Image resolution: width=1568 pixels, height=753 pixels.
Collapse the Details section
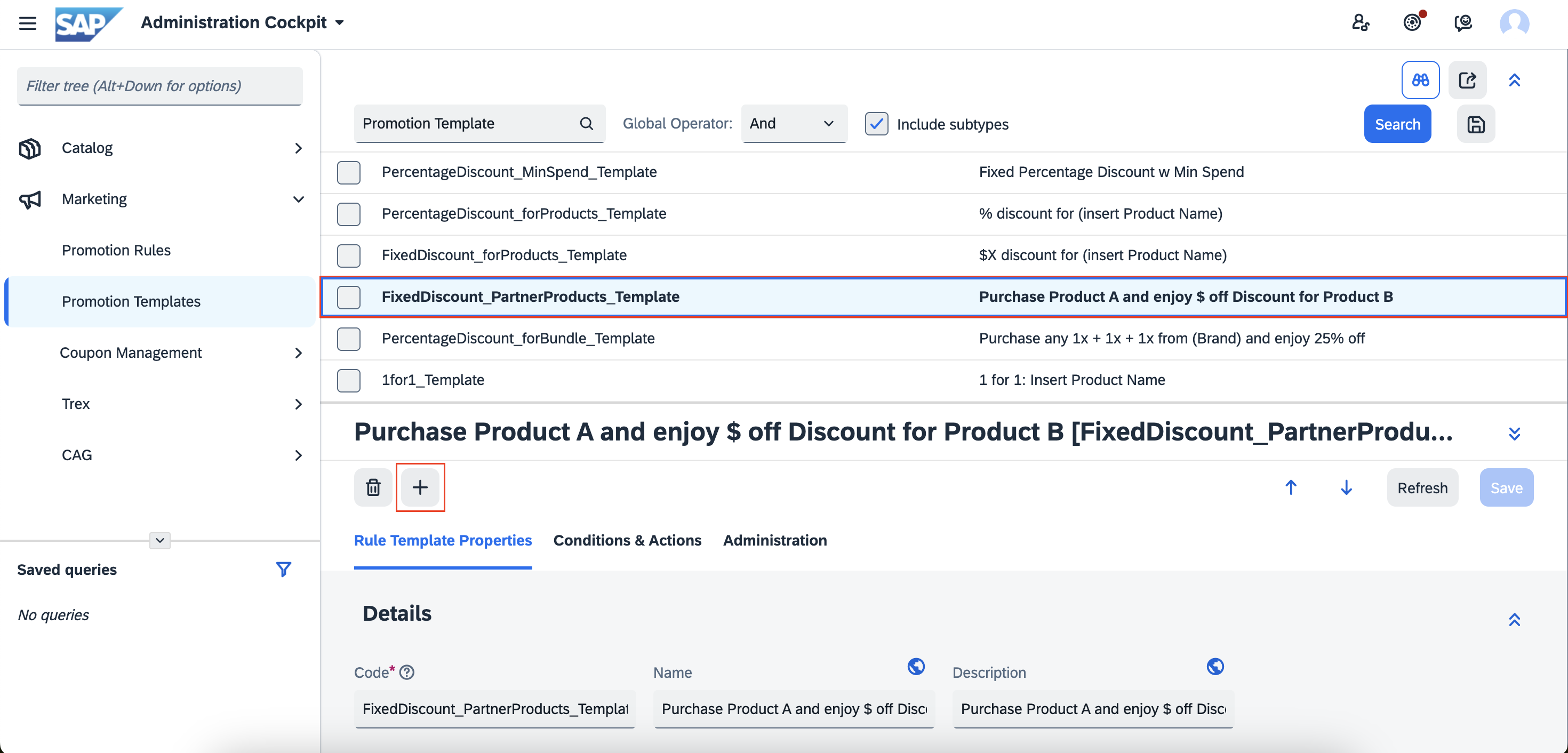click(x=1515, y=619)
